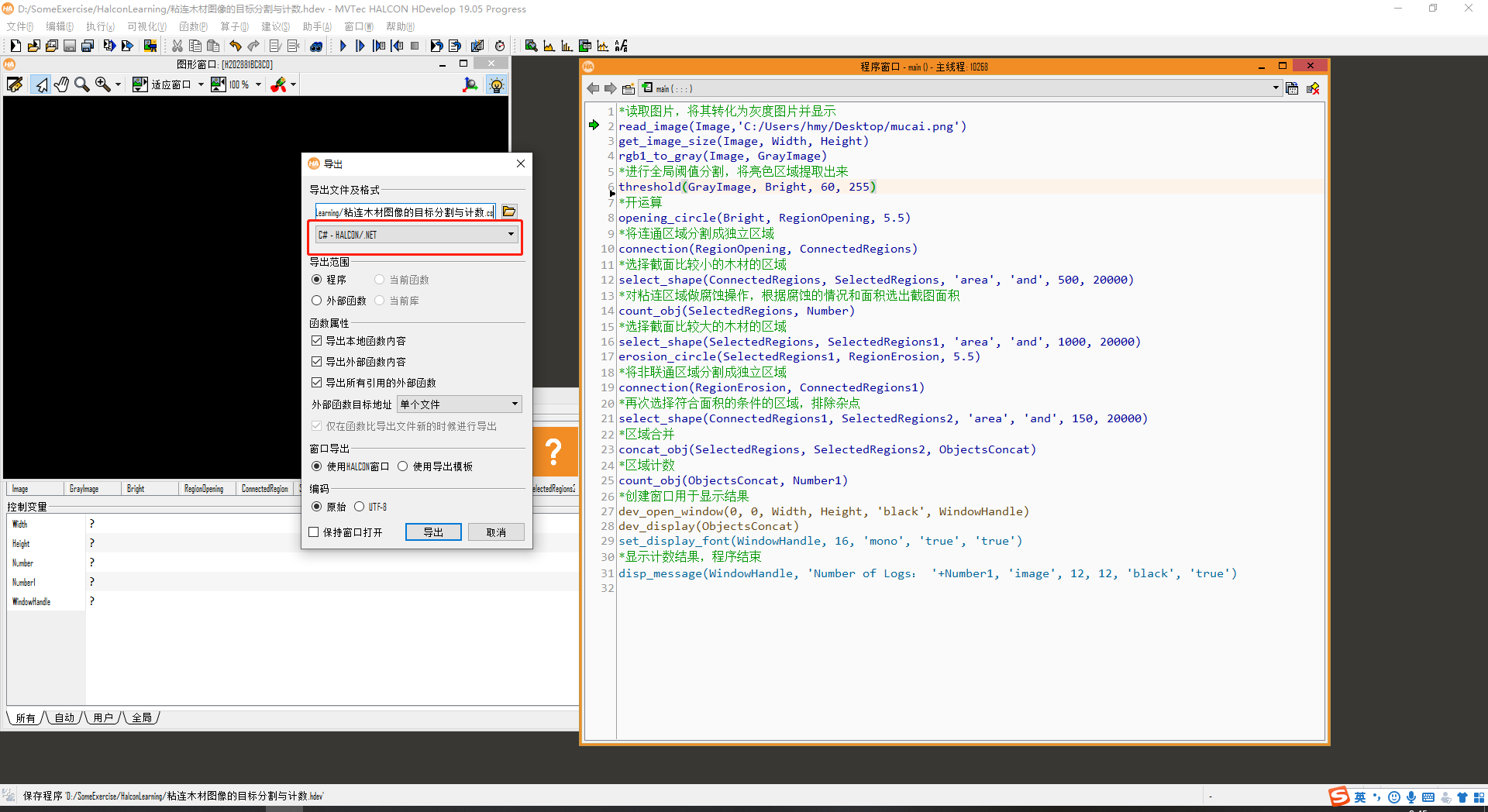Click the 导出 button to export
Screen dimensions: 1488x812
(x=432, y=532)
